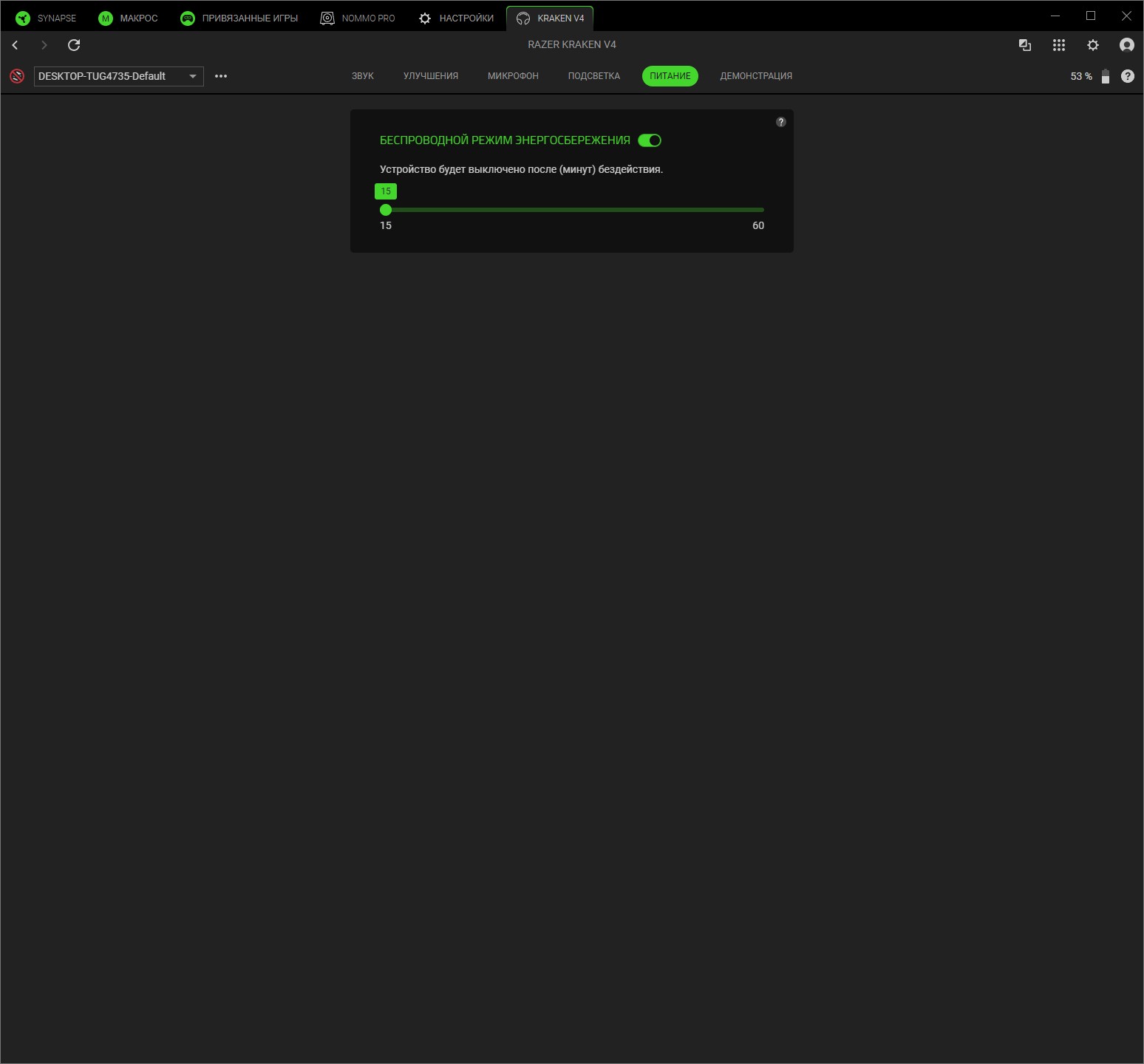Open the Микрофон section

pyautogui.click(x=513, y=76)
